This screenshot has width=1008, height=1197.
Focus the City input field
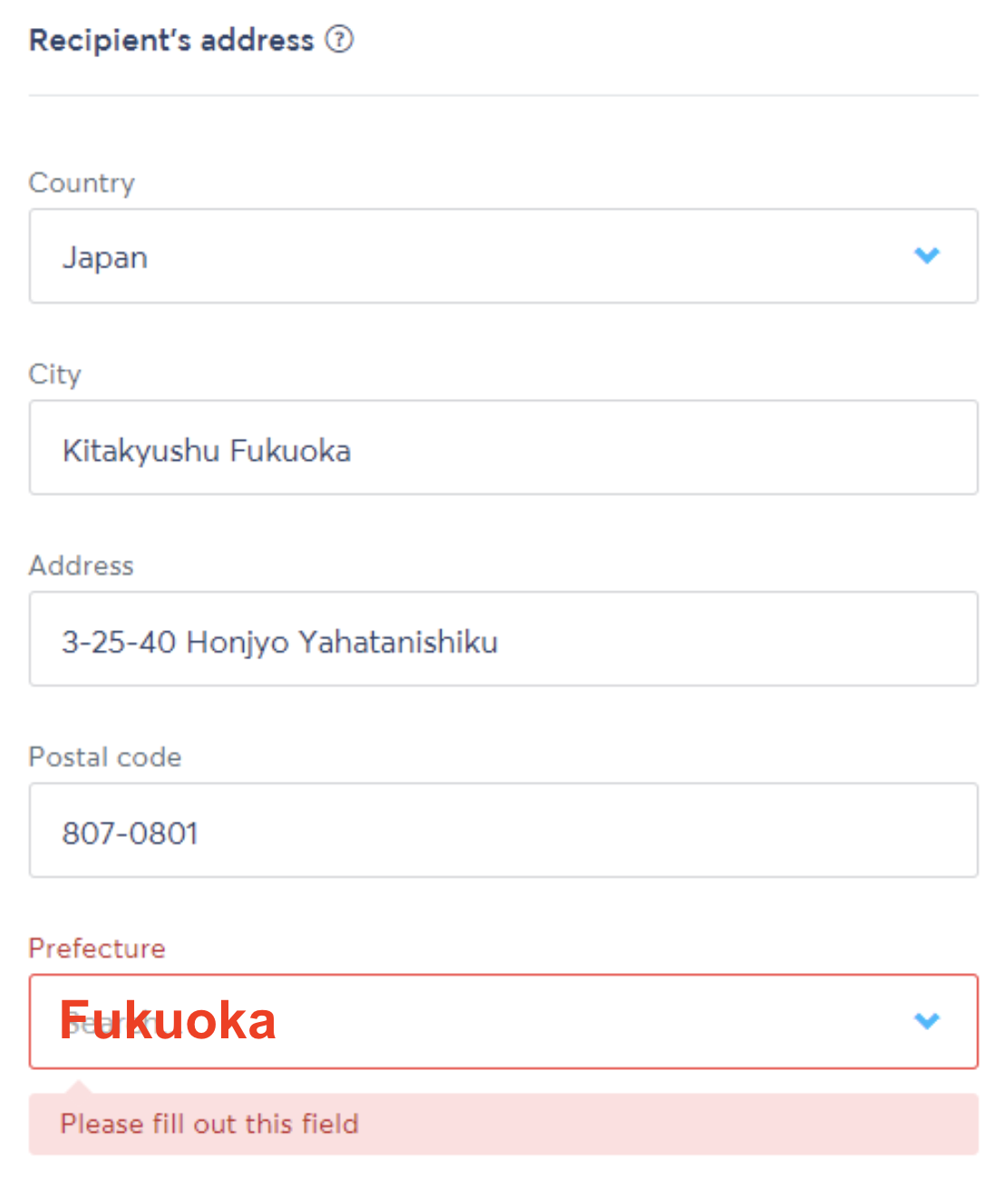503,447
